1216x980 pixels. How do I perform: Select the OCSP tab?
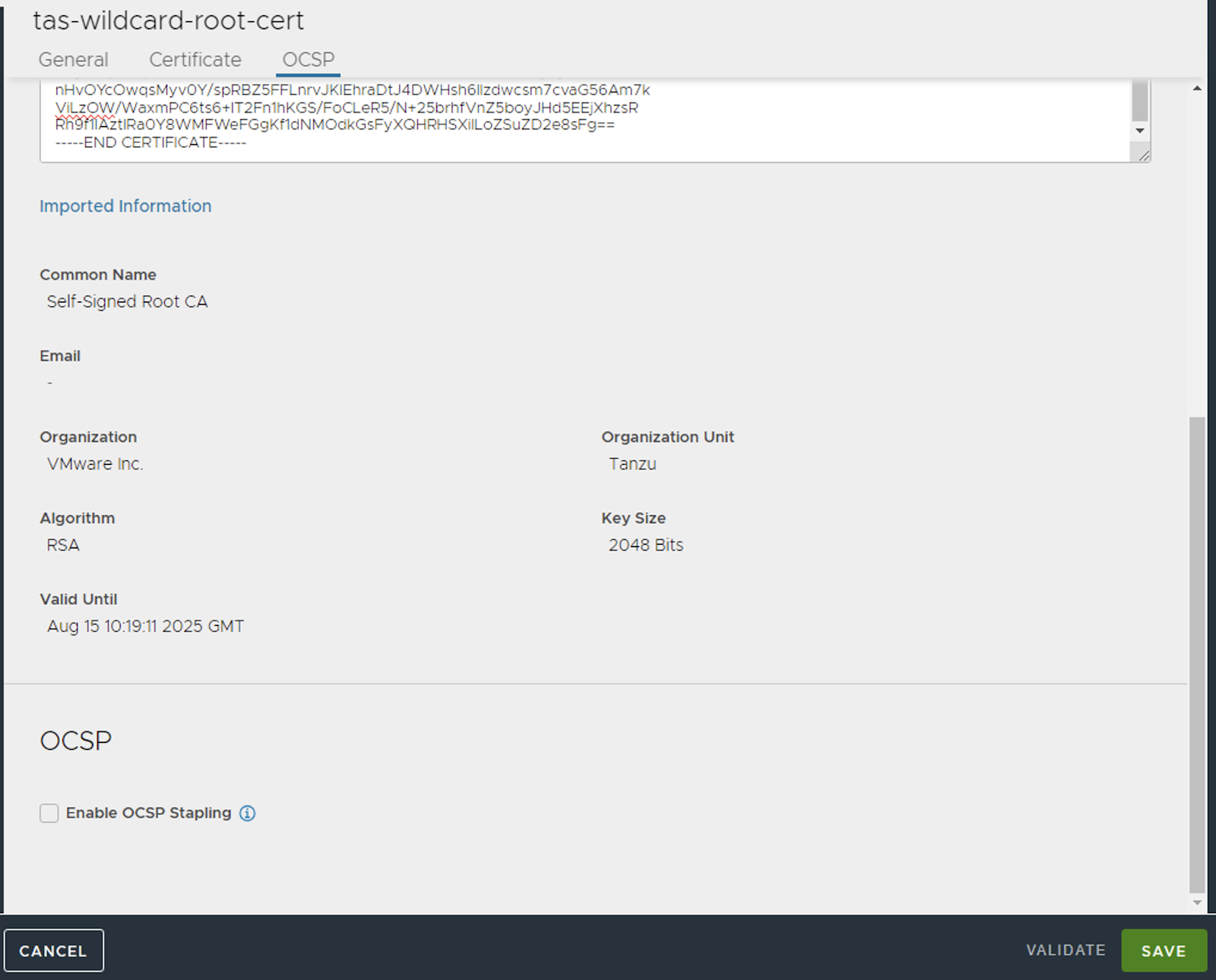308,59
